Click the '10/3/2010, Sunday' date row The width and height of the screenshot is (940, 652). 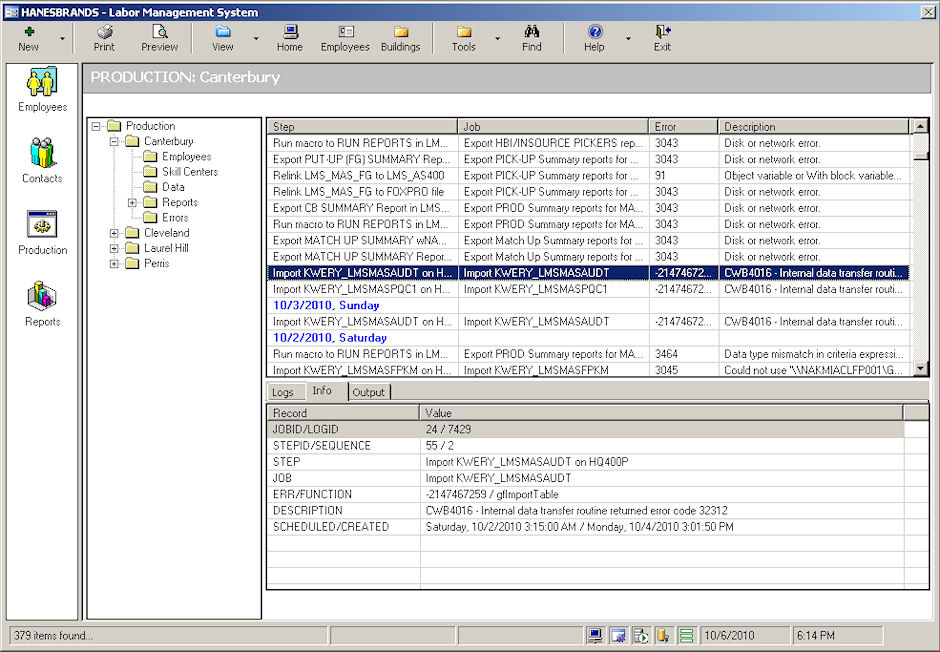[x=588, y=305]
